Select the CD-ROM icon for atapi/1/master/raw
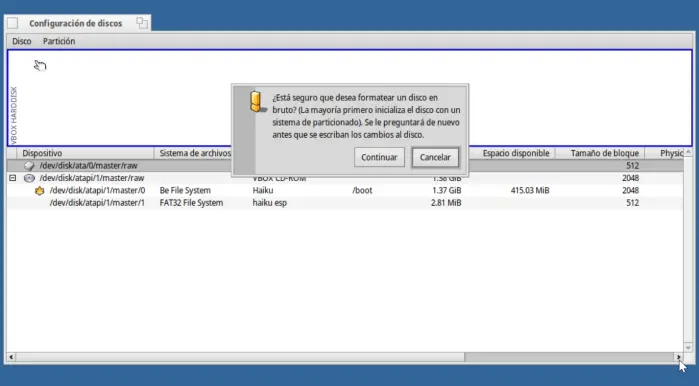This screenshot has width=699, height=386. coord(29,178)
